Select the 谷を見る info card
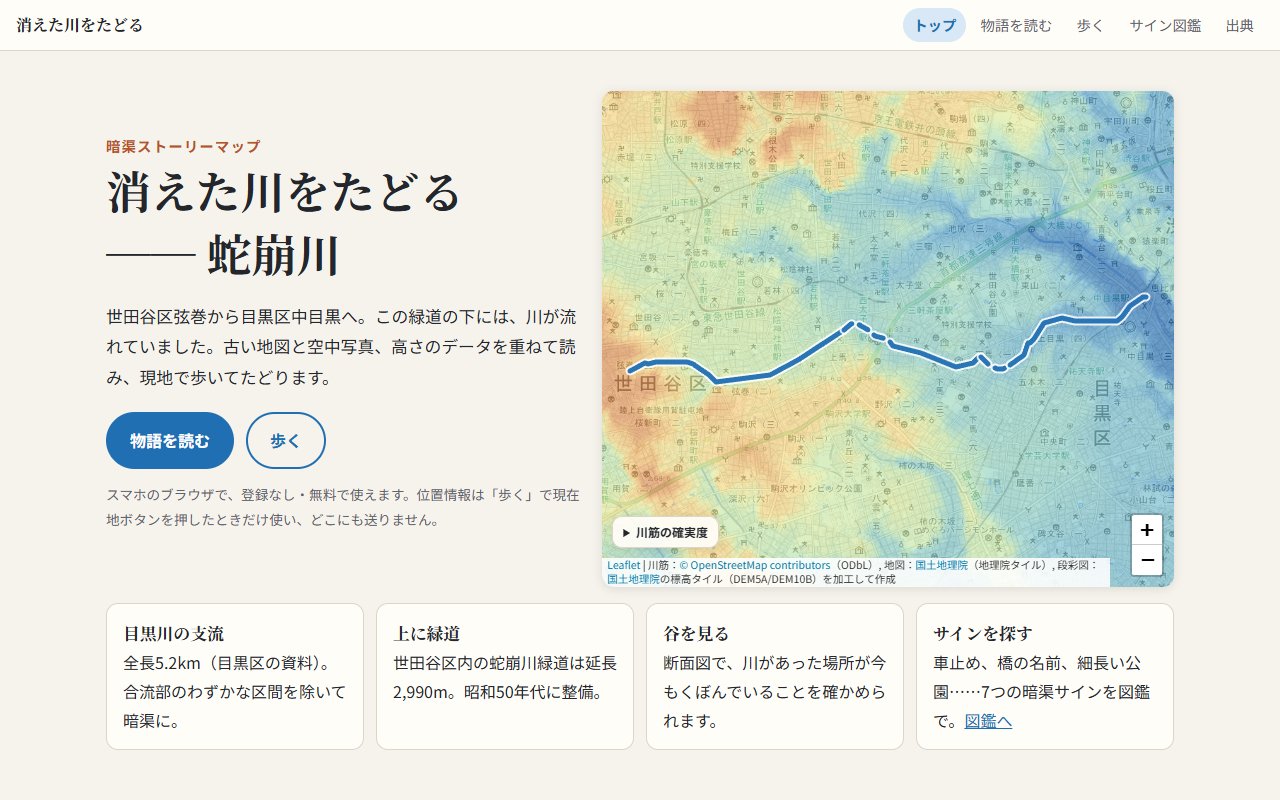1280x800 pixels. [x=775, y=676]
